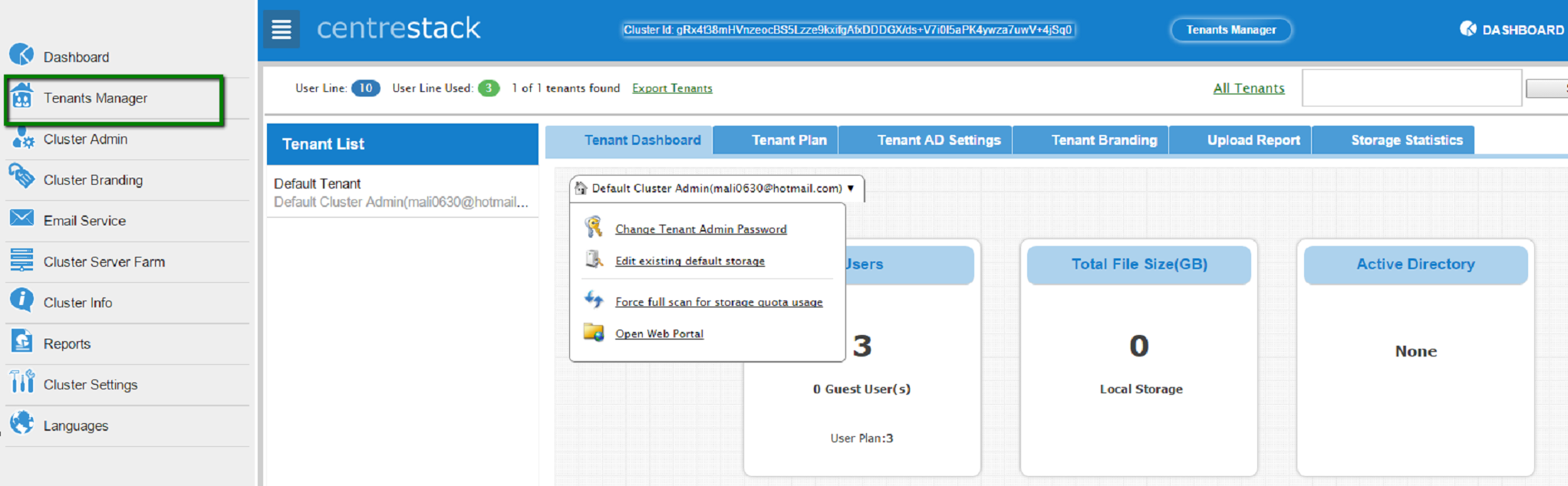1568x486 pixels.
Task: Click All Tenants link
Action: [1248, 88]
